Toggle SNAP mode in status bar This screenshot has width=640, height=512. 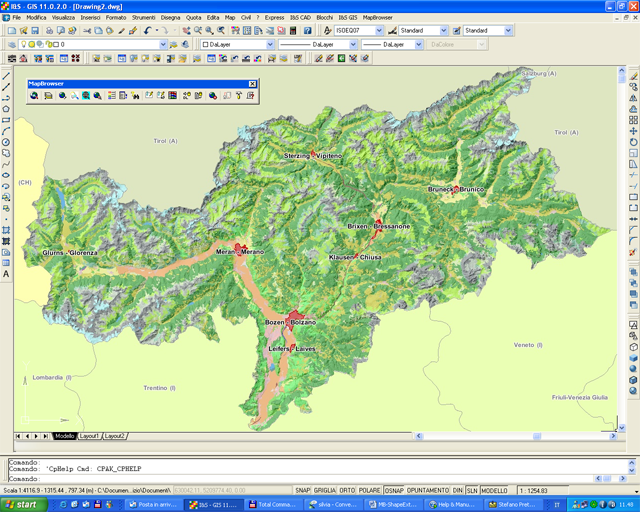click(x=302, y=490)
